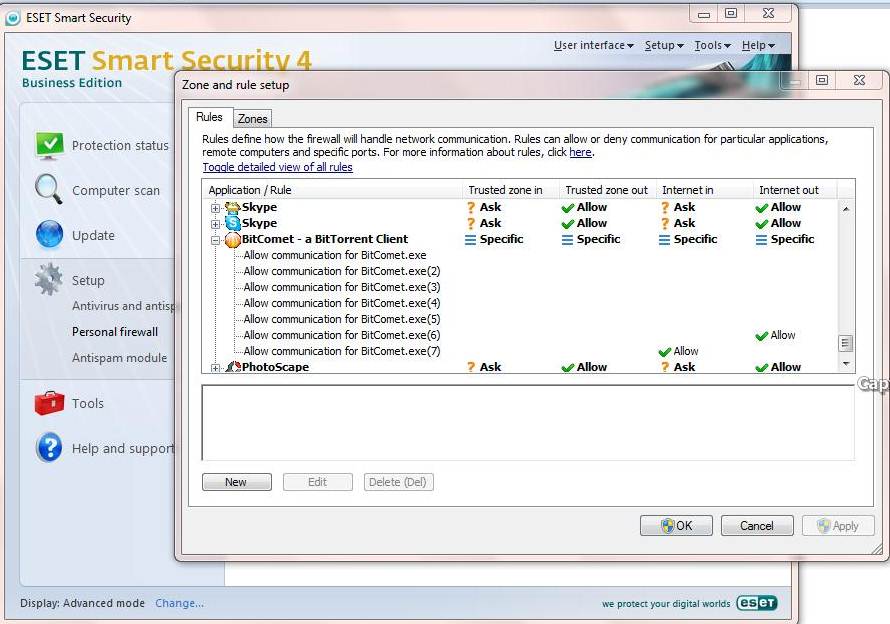Click the ESET logo in the footer
The image size is (890, 624).
pyautogui.click(x=757, y=603)
